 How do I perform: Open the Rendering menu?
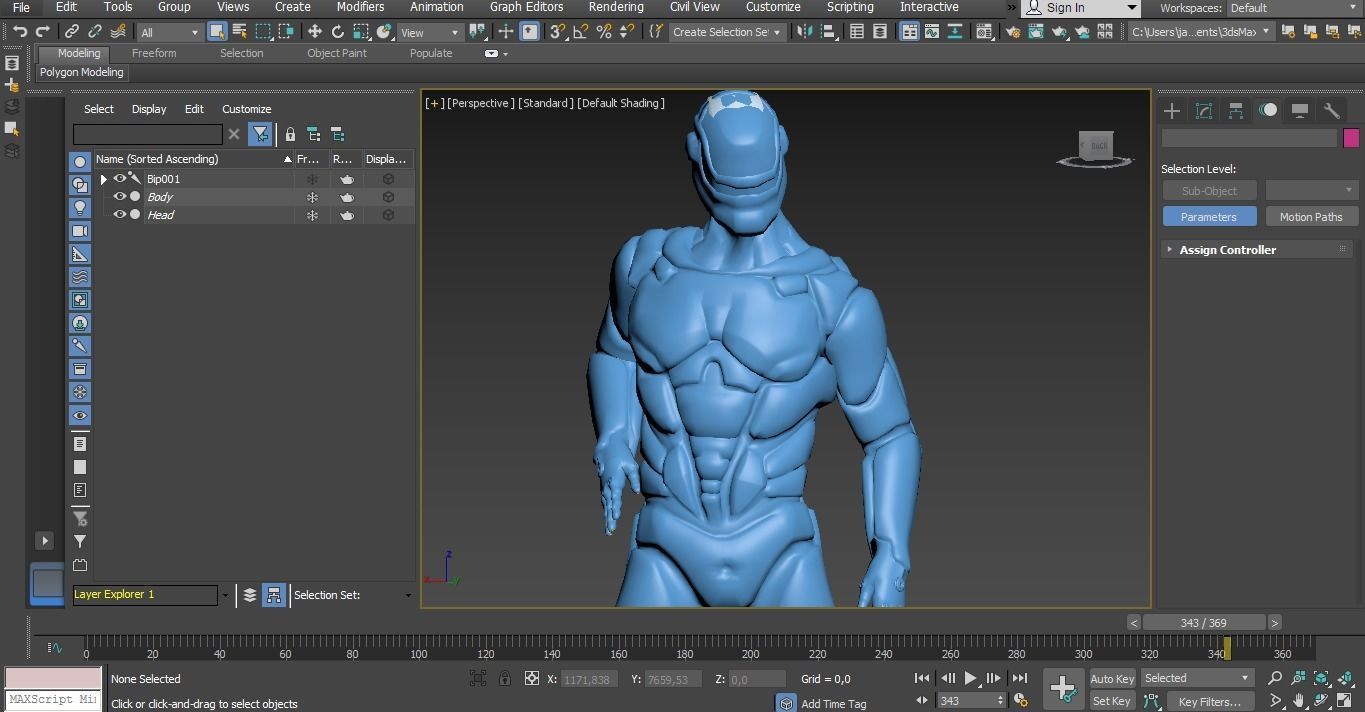click(x=616, y=7)
